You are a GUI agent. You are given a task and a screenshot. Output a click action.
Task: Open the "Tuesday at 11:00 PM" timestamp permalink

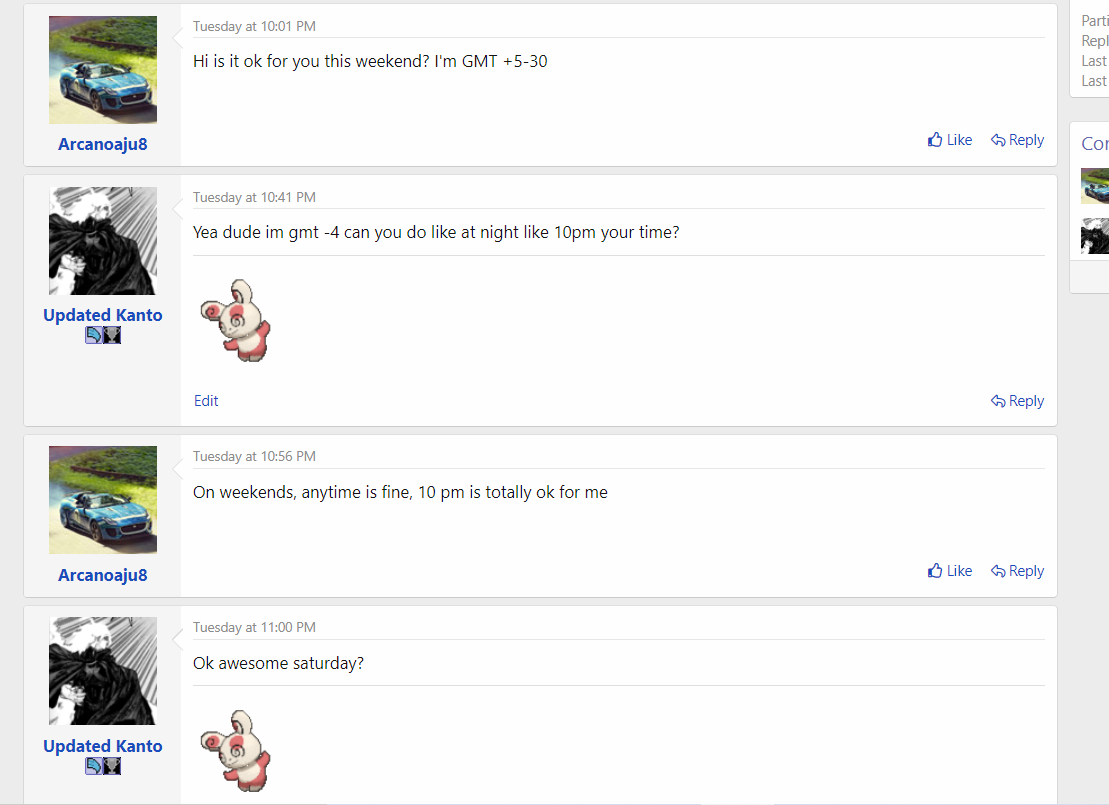tap(254, 627)
